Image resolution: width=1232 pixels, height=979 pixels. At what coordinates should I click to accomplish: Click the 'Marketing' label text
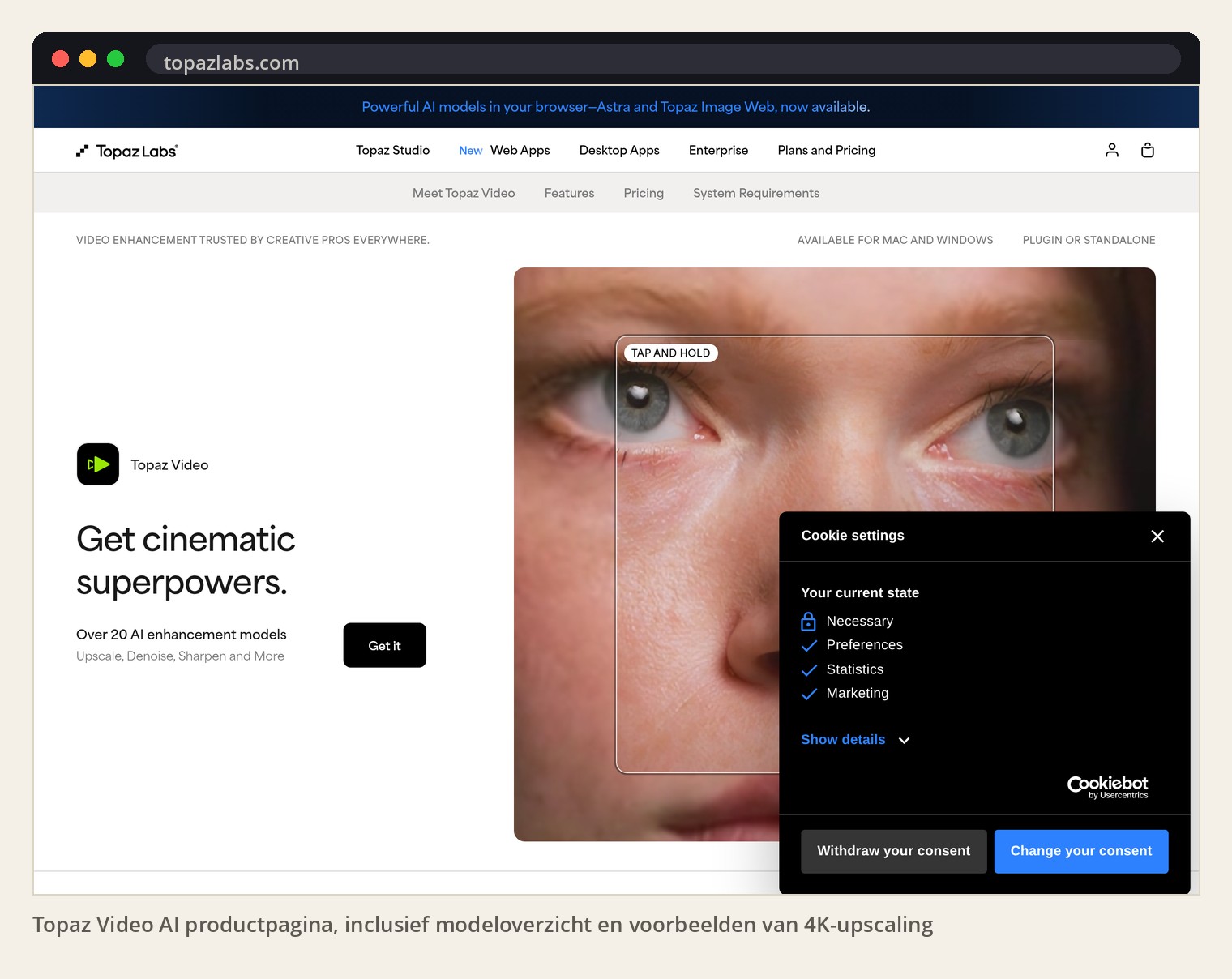coord(858,693)
